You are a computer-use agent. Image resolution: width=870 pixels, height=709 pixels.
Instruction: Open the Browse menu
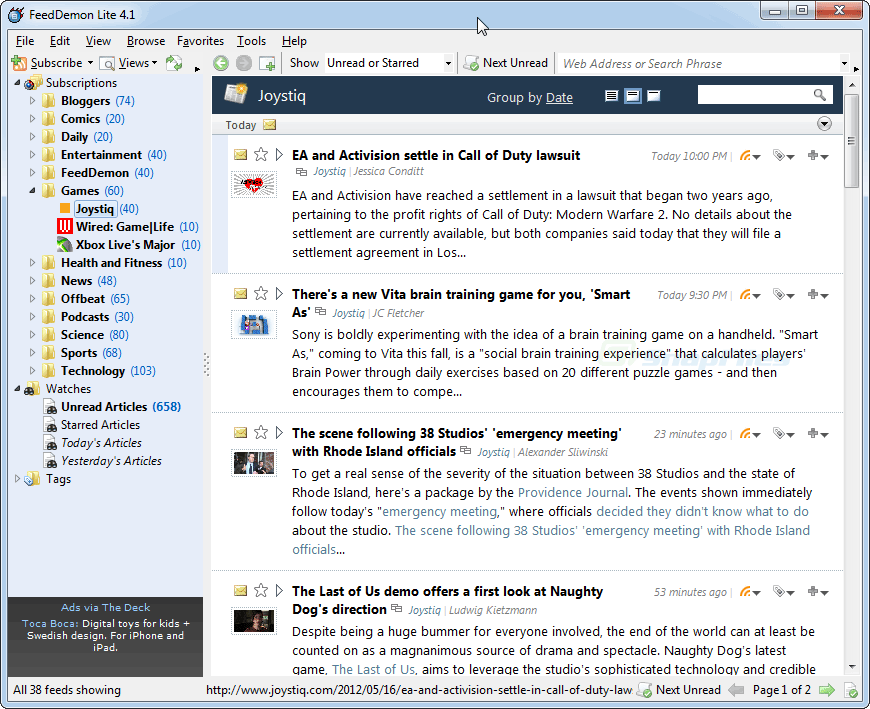pos(145,41)
